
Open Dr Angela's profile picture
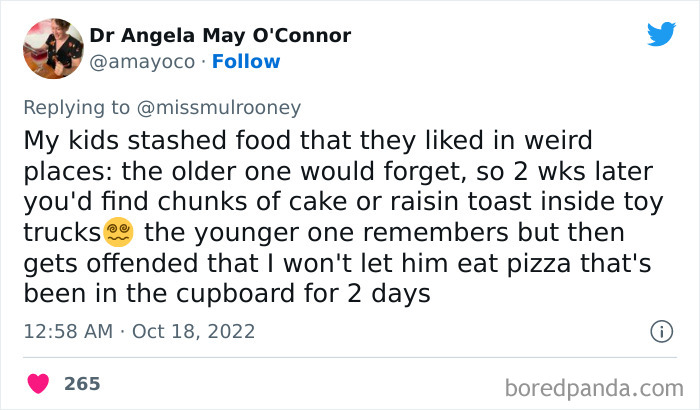[53, 48]
